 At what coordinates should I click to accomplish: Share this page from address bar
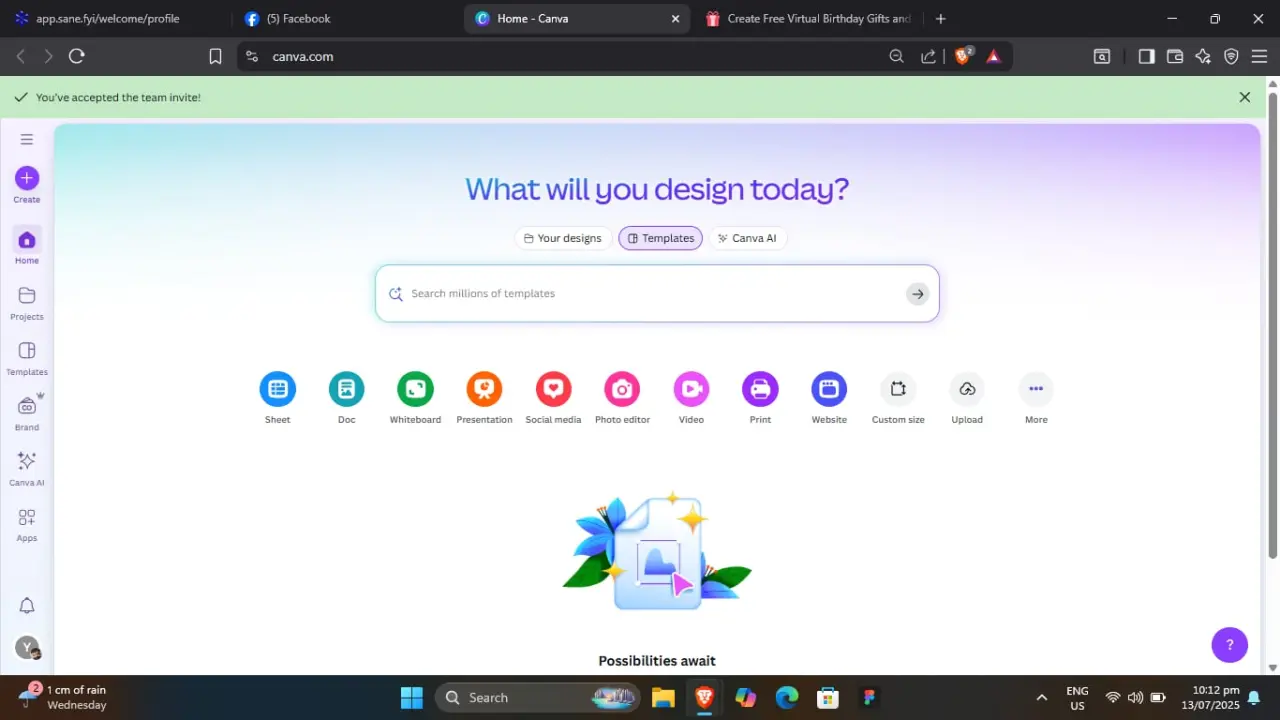(x=929, y=56)
